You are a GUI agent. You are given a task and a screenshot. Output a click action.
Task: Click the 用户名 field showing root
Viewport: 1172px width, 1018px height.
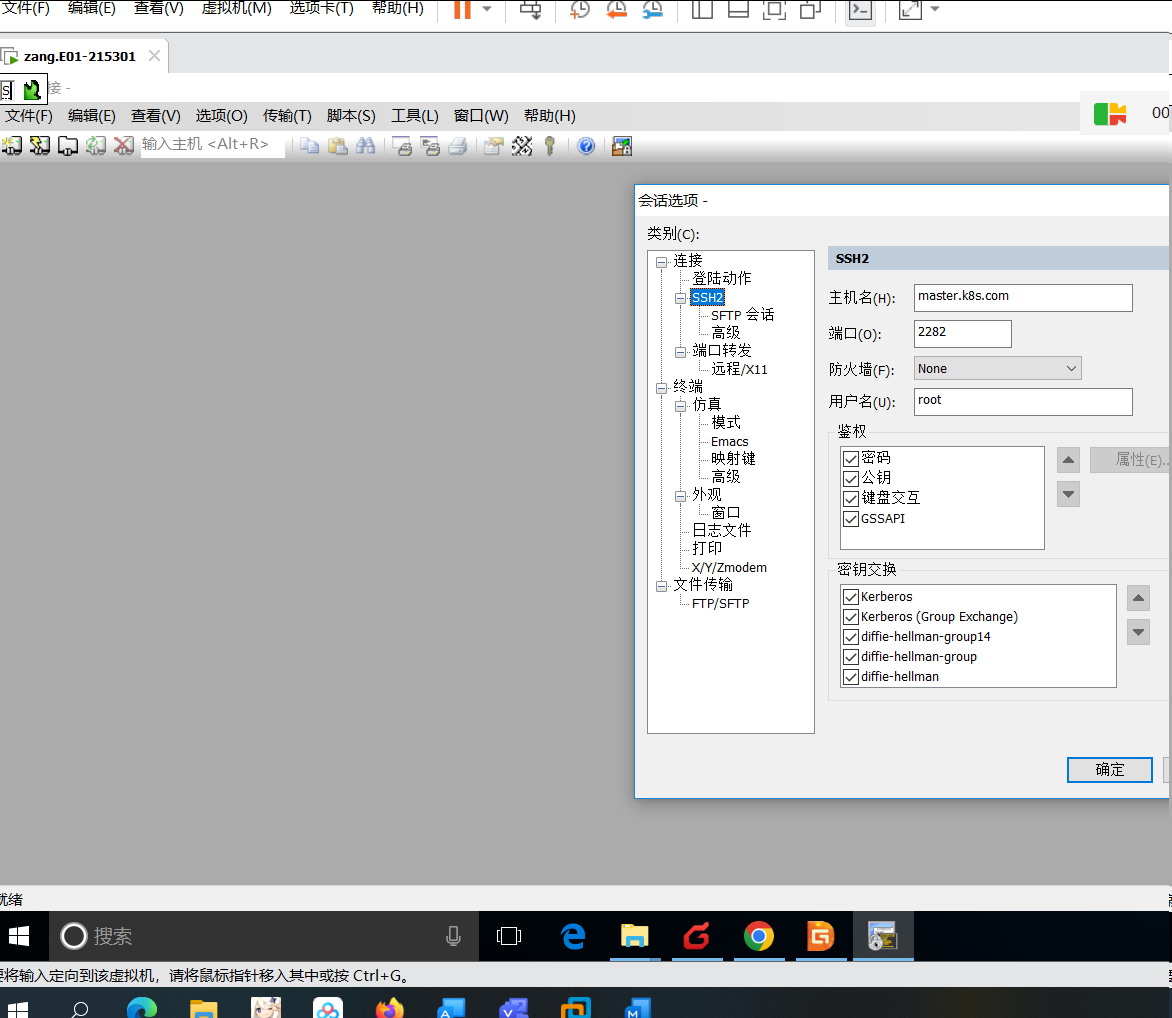coord(1023,401)
